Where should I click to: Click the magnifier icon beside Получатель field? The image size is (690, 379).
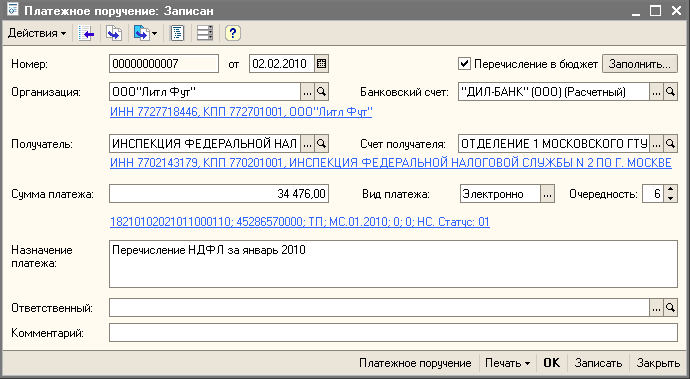pos(322,144)
